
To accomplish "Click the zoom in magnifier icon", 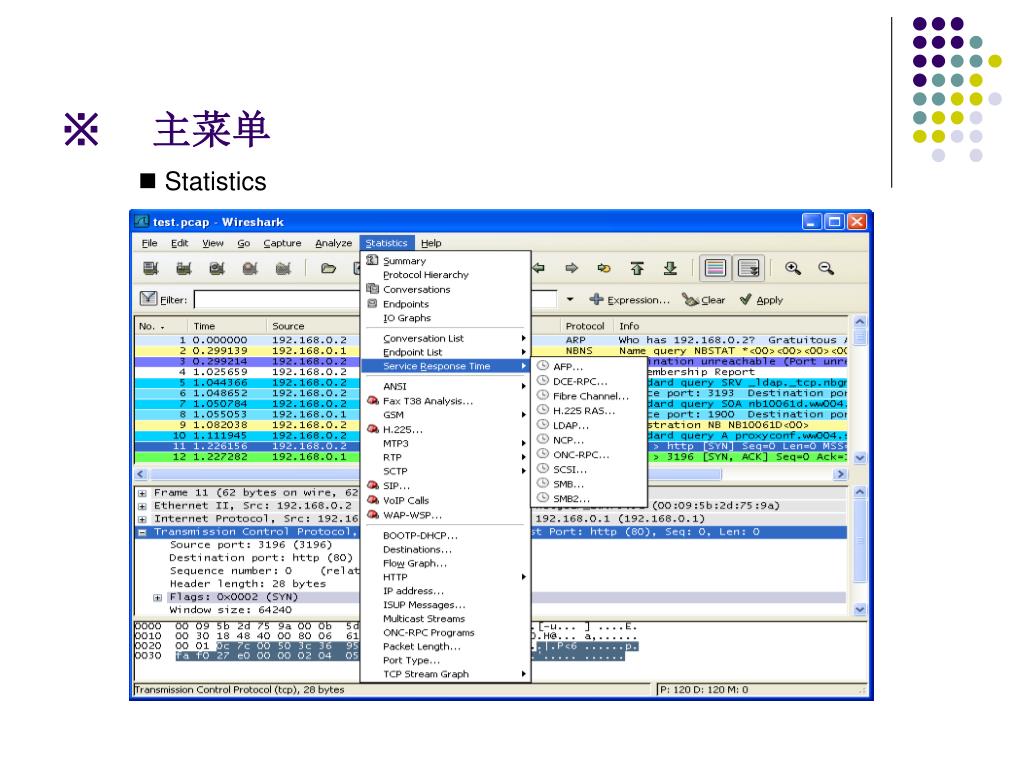I will (793, 268).
